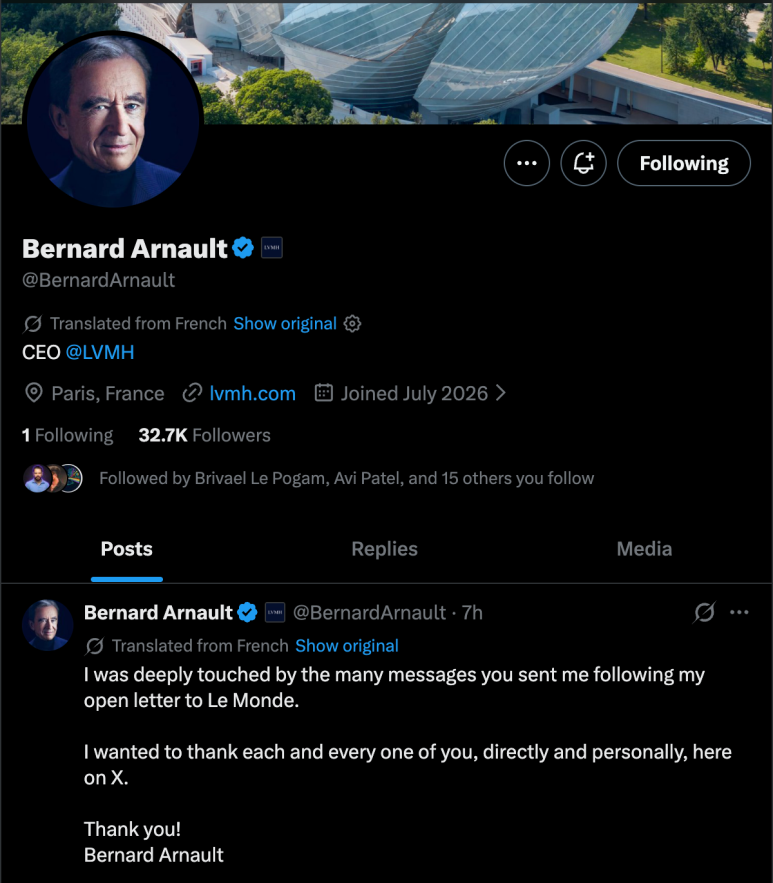Open the large profile picture
The height and width of the screenshot is (883, 773).
[113, 119]
